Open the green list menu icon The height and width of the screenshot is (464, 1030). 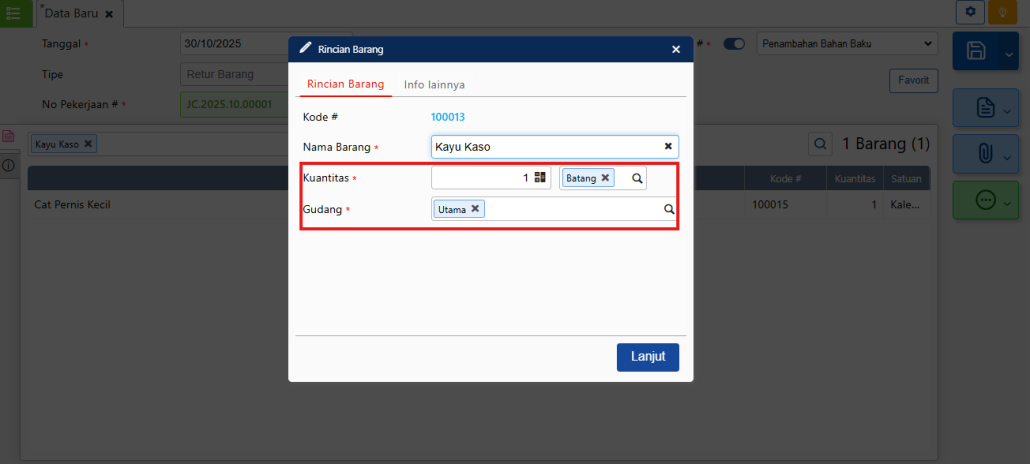pos(13,12)
